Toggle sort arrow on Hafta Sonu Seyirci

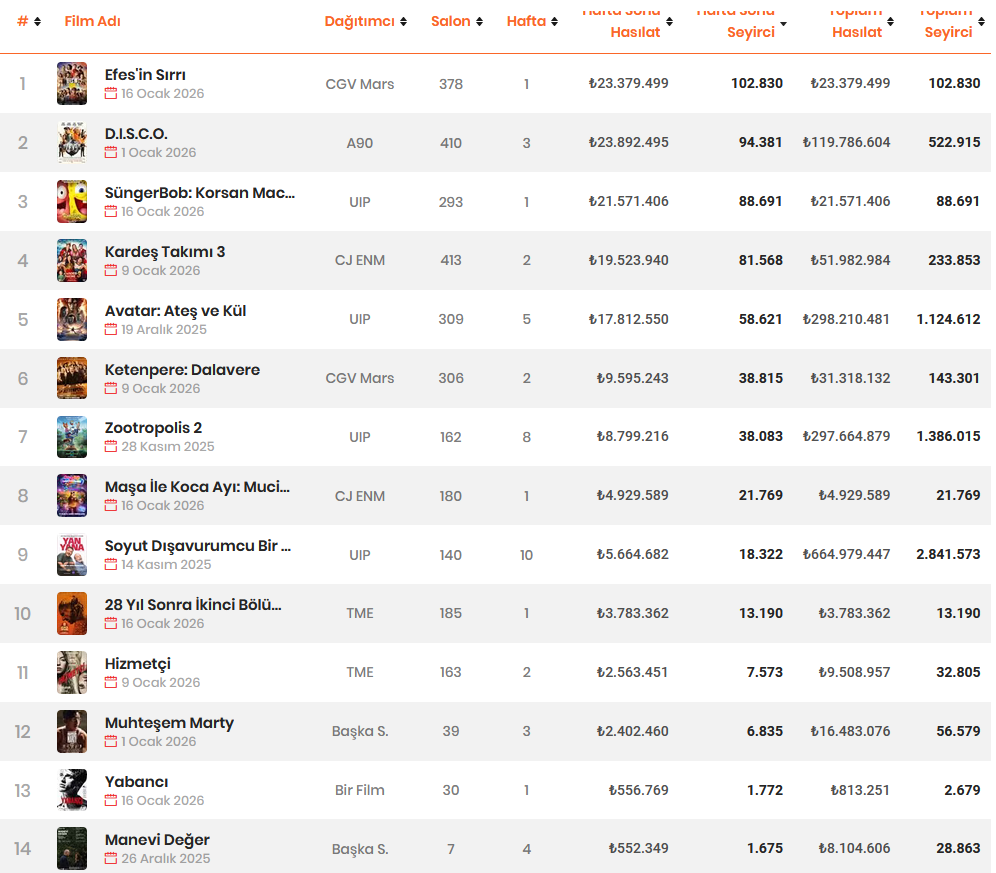point(783,24)
